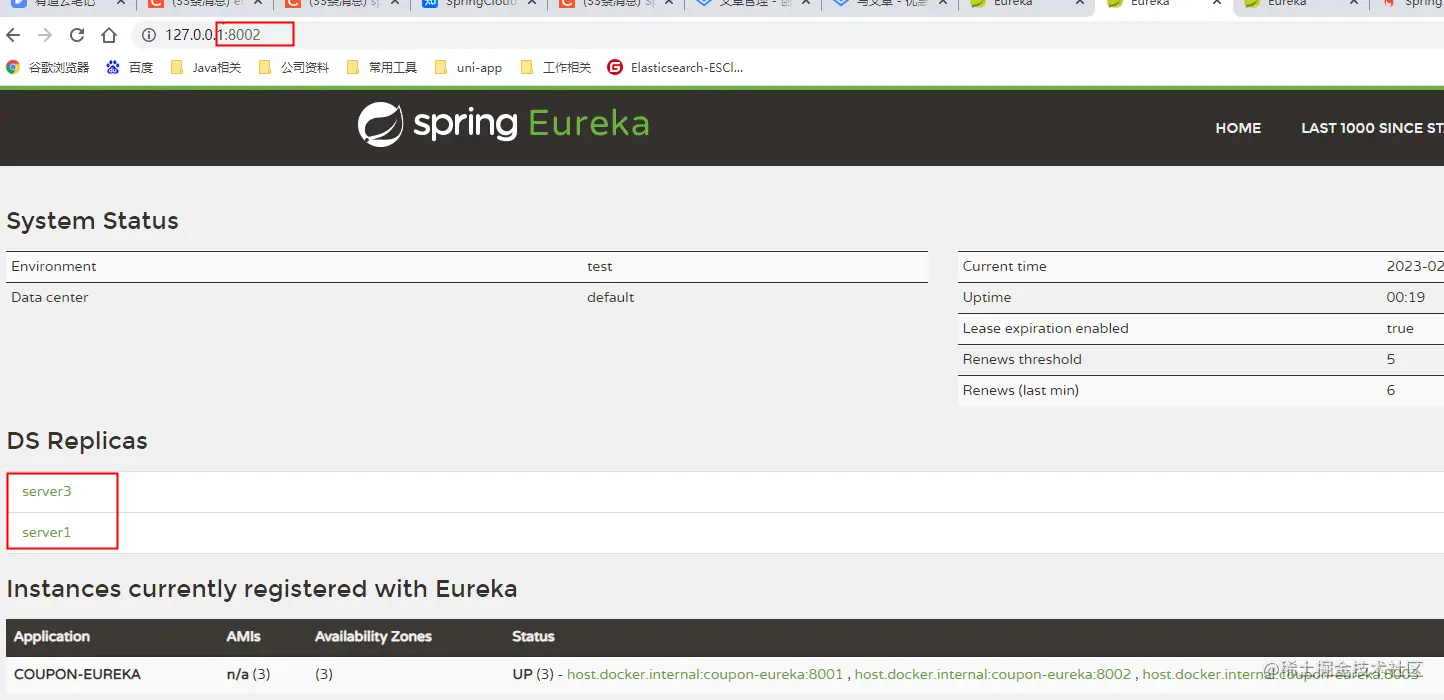Click the Uptime label
The width and height of the screenshot is (1444, 700).
coord(987,297)
